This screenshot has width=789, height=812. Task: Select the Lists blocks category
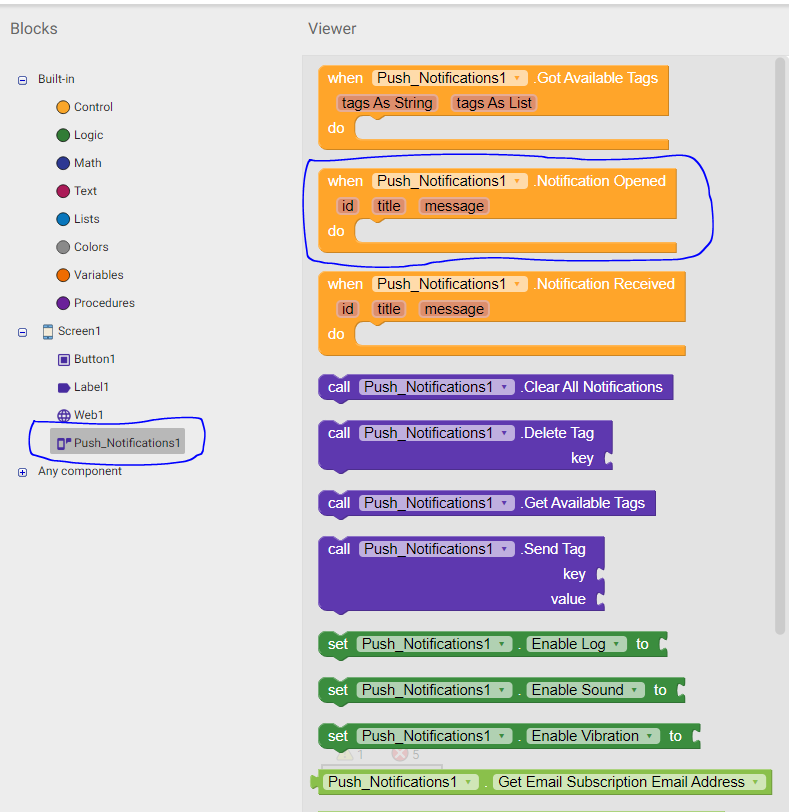point(64,219)
